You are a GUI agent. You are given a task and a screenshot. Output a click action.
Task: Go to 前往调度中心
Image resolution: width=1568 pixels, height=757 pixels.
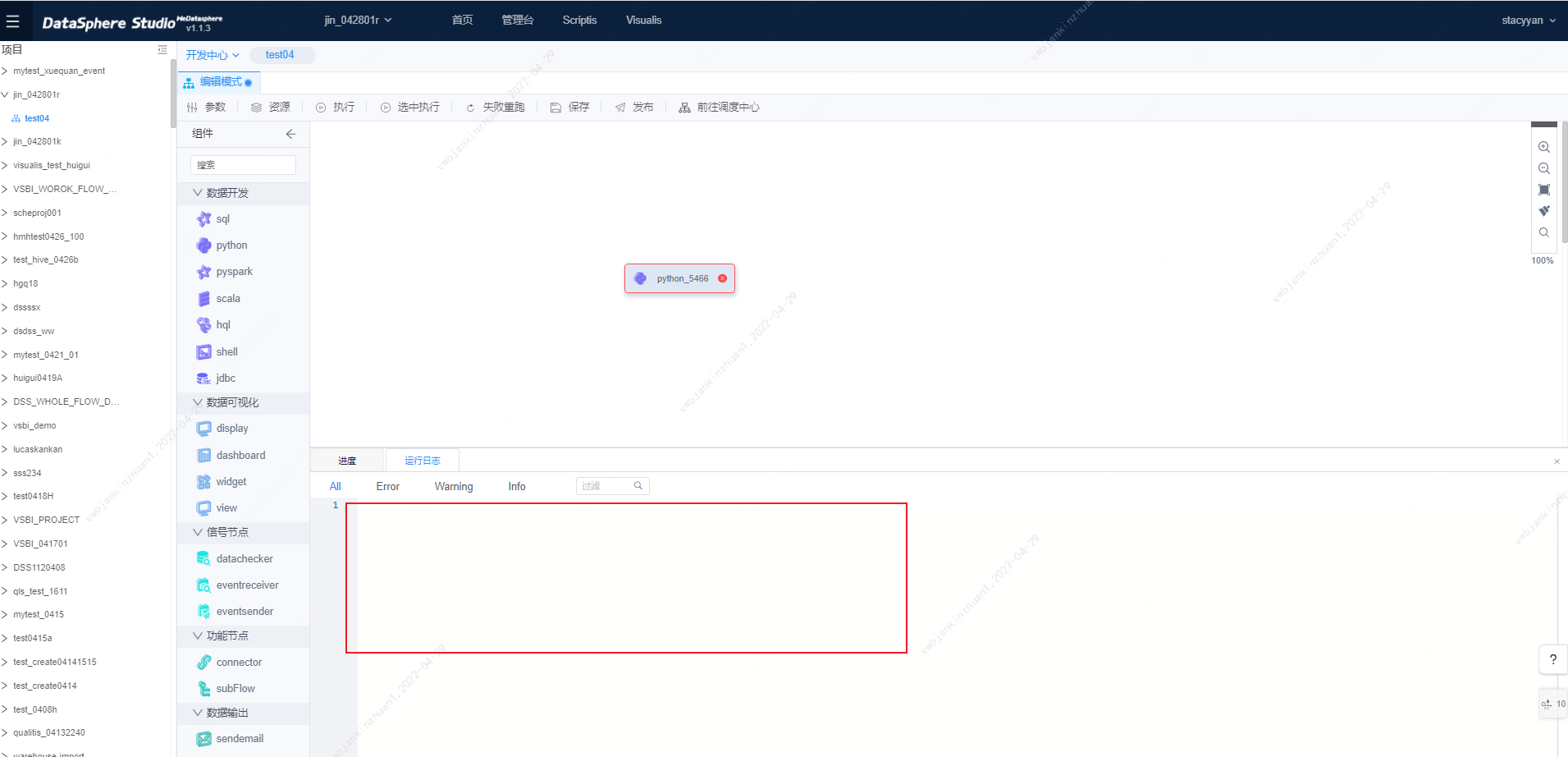pos(719,108)
